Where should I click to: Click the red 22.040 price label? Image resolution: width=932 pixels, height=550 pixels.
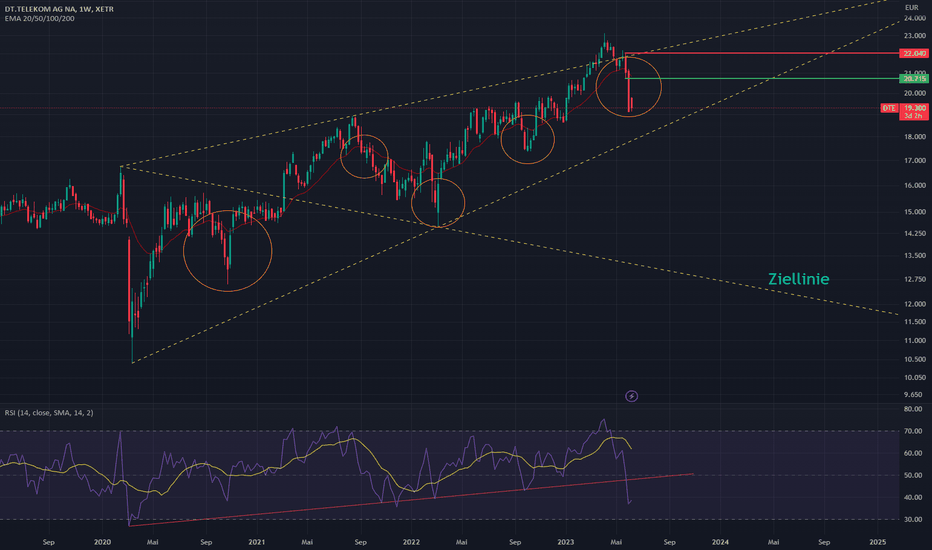[x=915, y=54]
